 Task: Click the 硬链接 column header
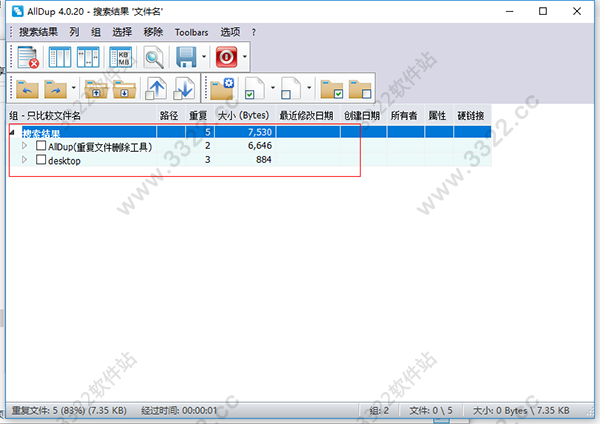coord(471,116)
